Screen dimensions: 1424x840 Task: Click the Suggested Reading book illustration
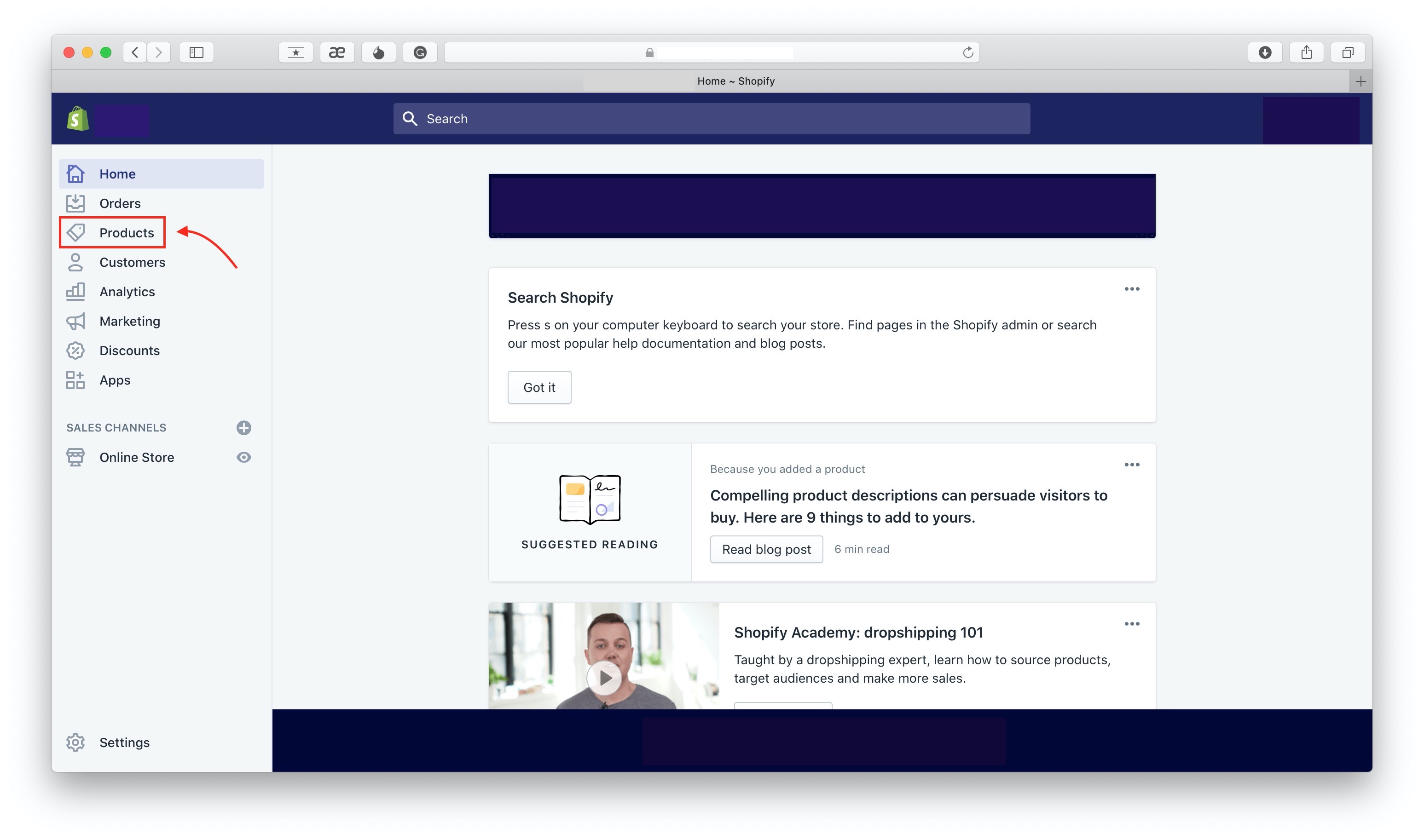tap(590, 499)
